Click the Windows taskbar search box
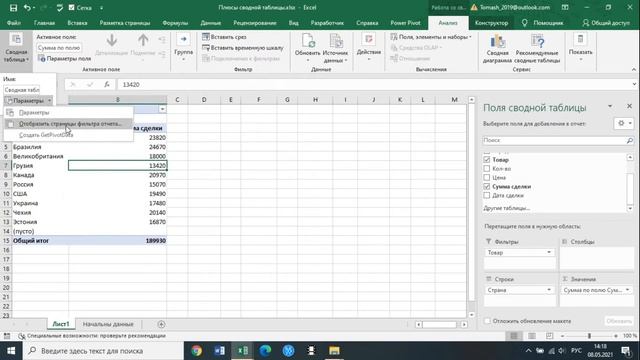 pyautogui.click(x=103, y=351)
